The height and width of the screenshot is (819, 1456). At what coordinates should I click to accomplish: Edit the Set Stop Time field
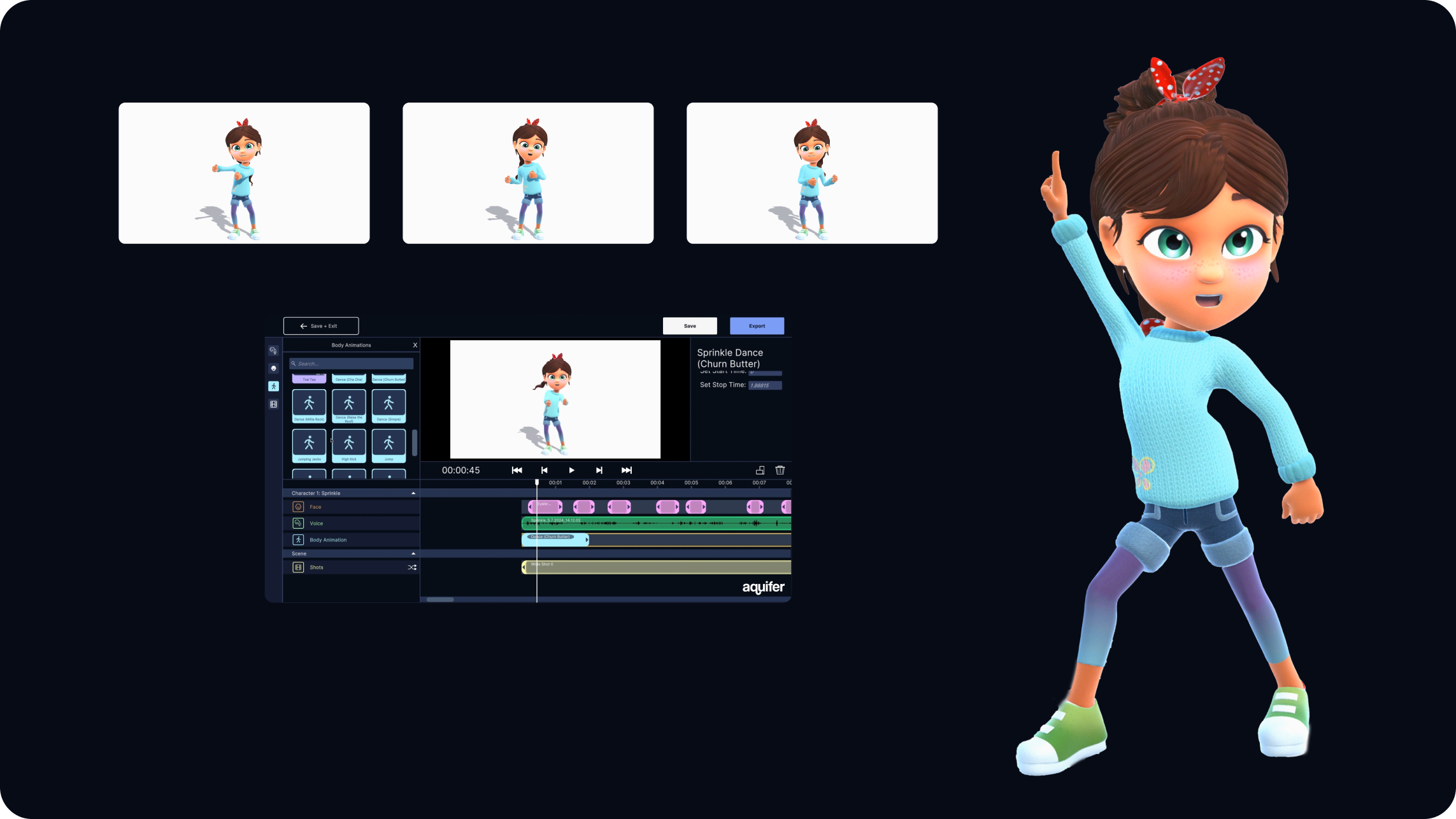click(x=764, y=385)
